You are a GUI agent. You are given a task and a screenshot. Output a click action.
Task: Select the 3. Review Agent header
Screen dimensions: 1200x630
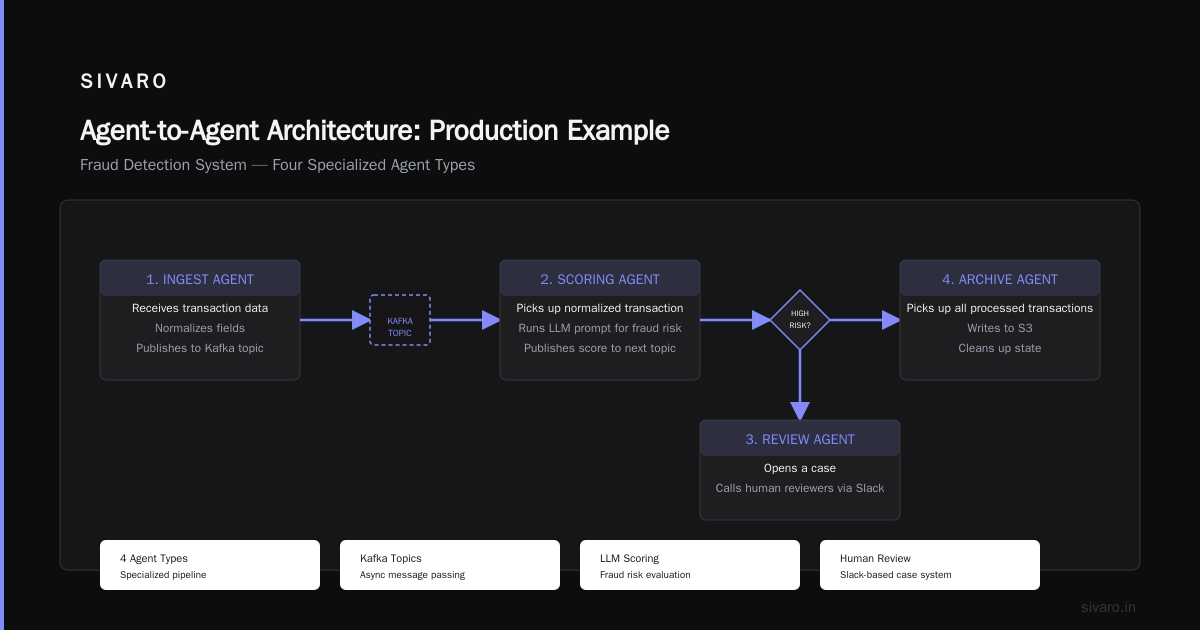[800, 439]
